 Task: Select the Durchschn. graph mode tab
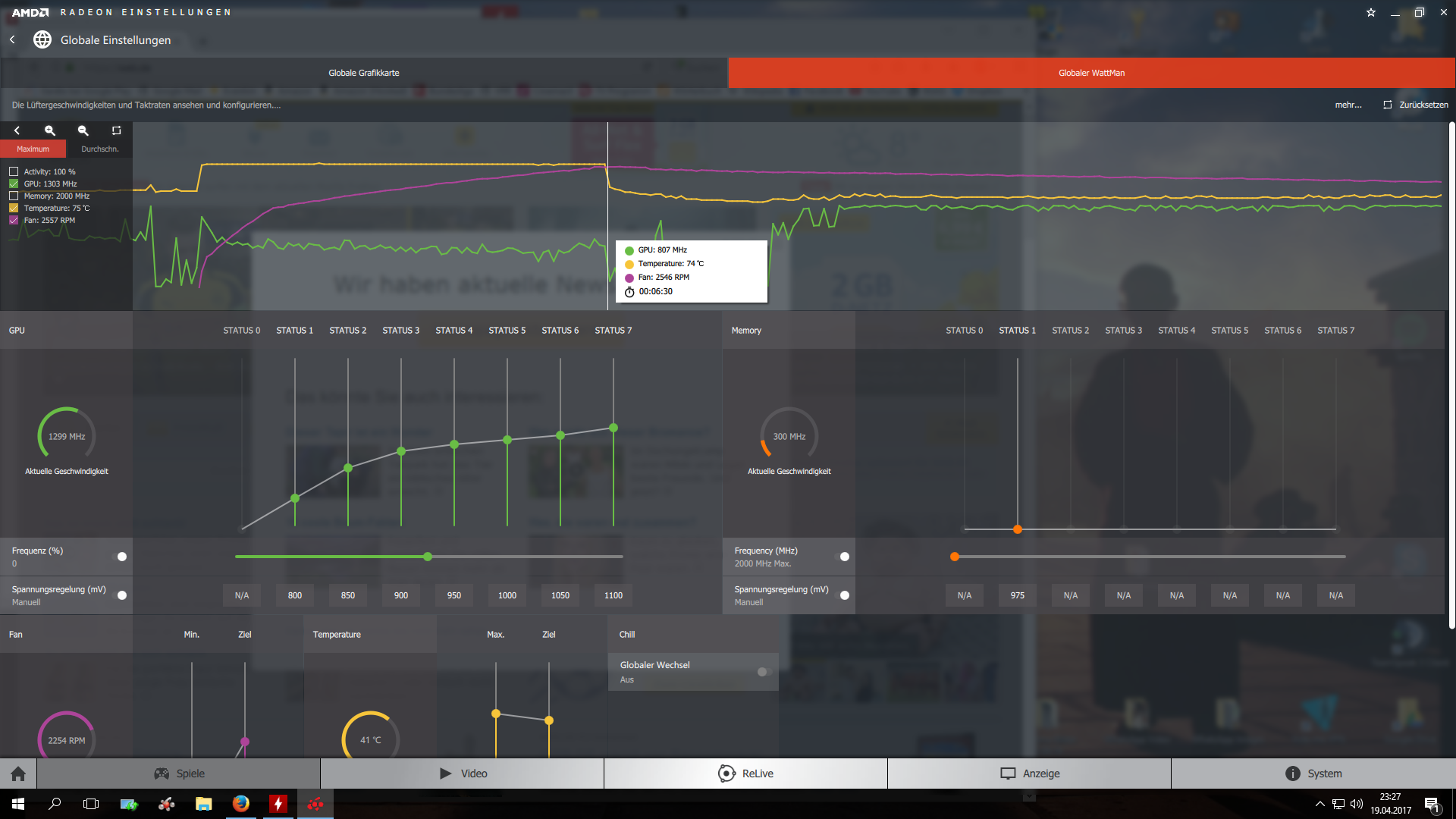pos(100,149)
